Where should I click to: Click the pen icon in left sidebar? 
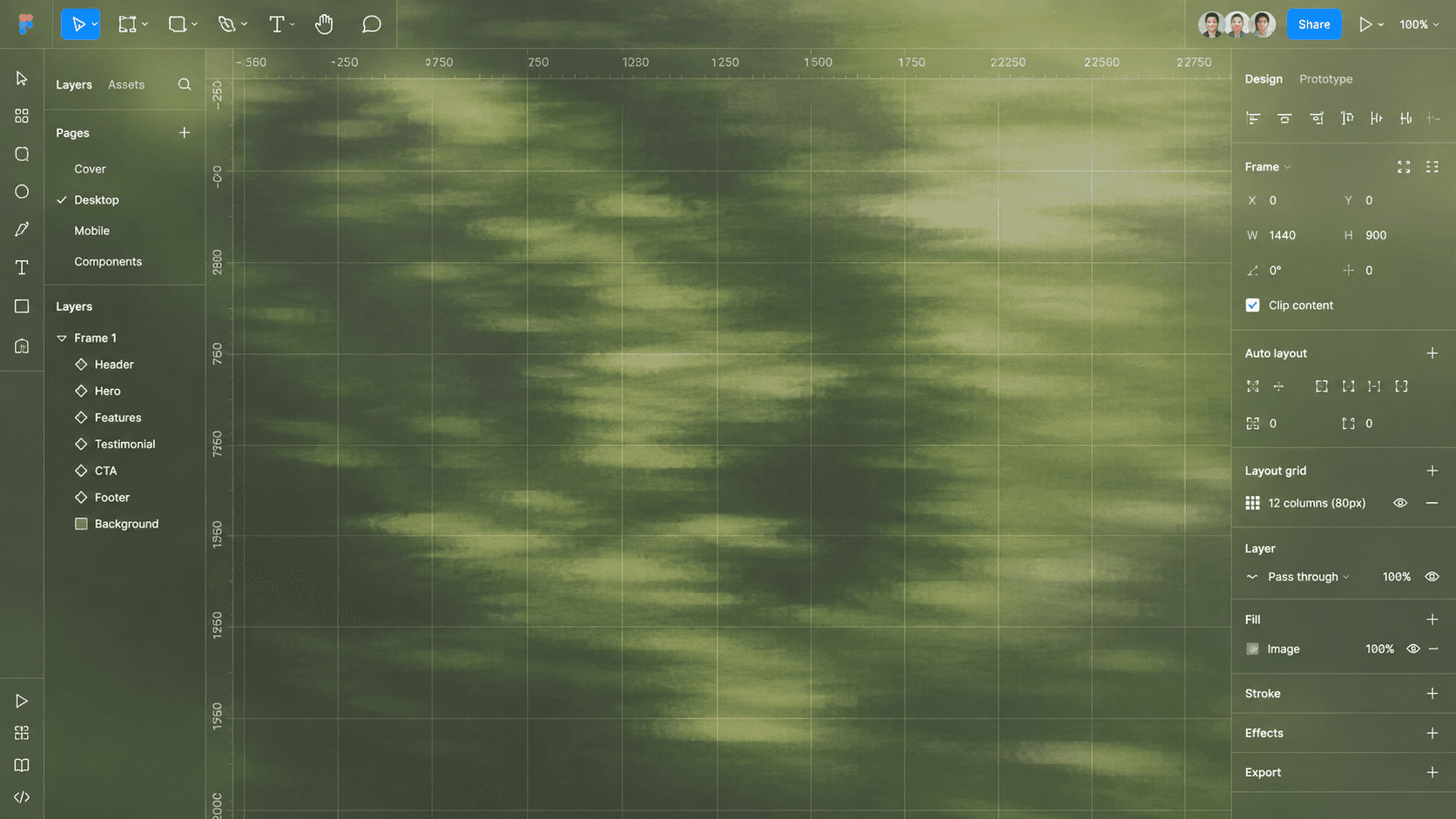click(22, 229)
